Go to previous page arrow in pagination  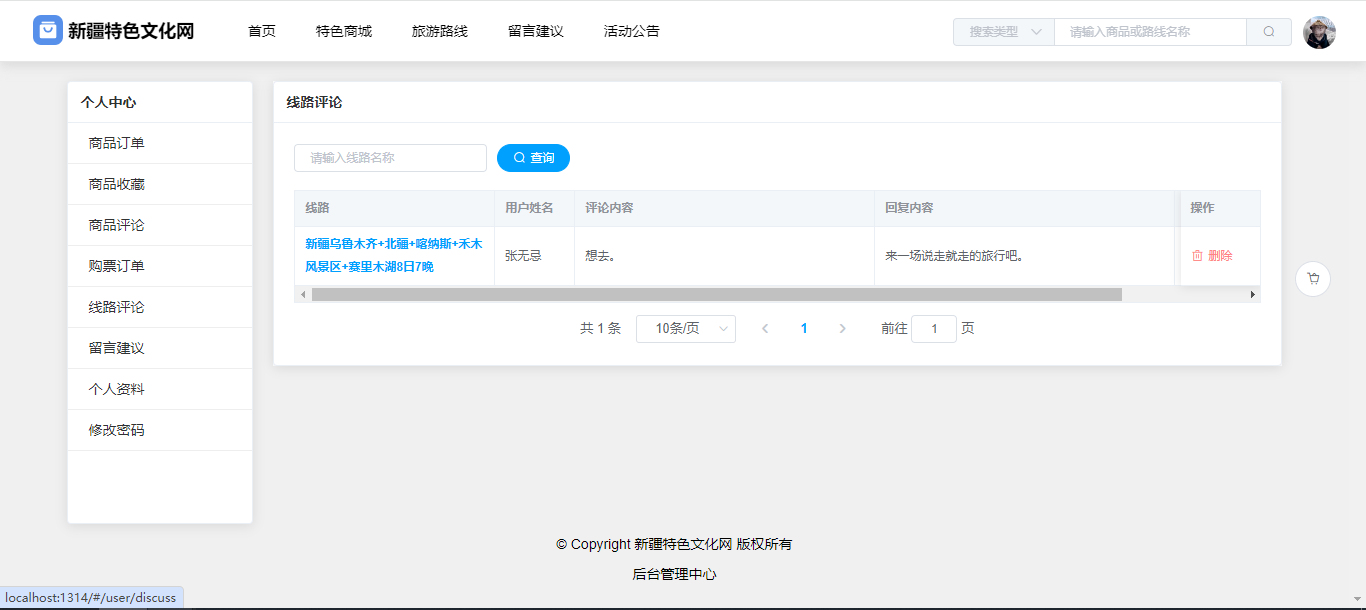point(765,329)
